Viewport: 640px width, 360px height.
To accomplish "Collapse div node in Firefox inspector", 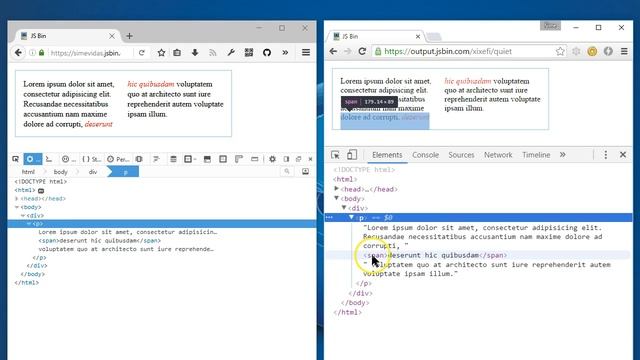I will (x=23, y=216).
